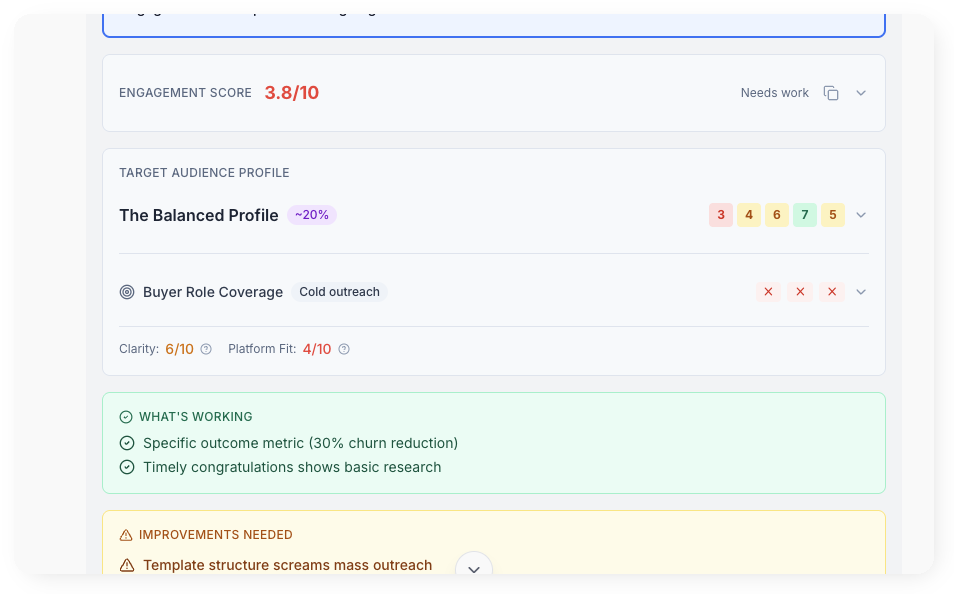The height and width of the screenshot is (594, 954).
Task: Toggle the last red X marker
Action: [832, 291]
